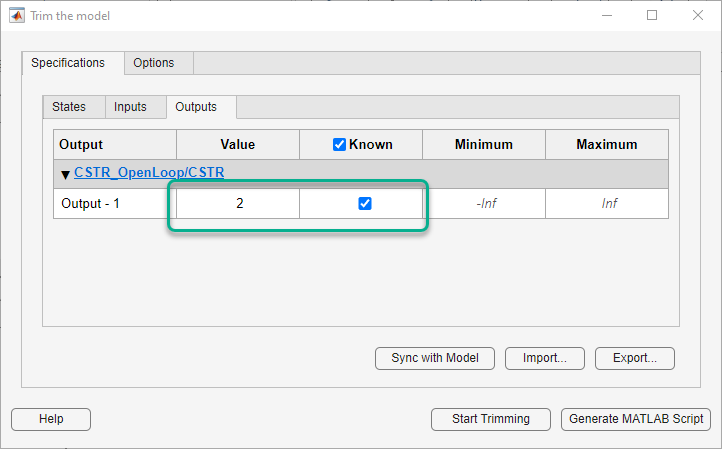Open Help for trimming
The height and width of the screenshot is (449, 722).
point(51,419)
